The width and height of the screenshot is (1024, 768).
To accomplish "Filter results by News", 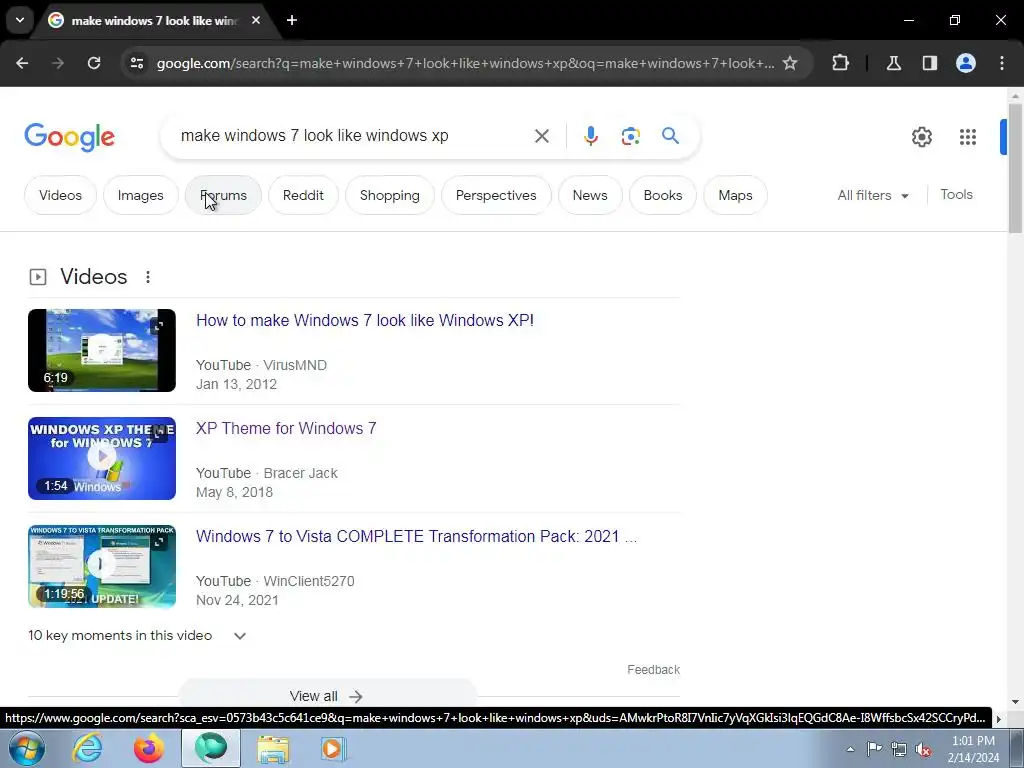I will coord(590,195).
